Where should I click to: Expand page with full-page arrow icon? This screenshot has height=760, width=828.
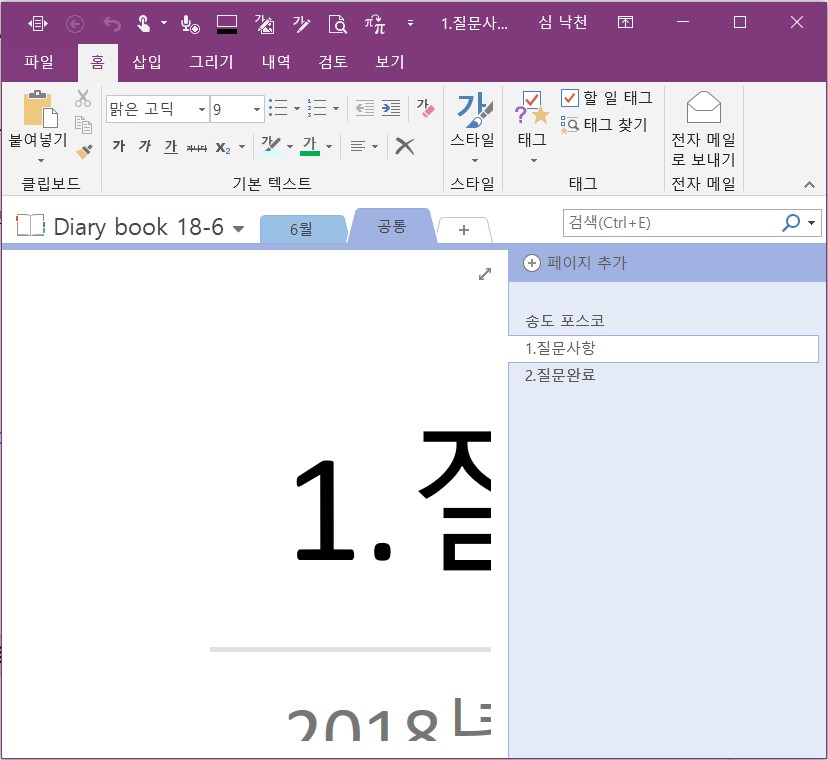(x=485, y=274)
